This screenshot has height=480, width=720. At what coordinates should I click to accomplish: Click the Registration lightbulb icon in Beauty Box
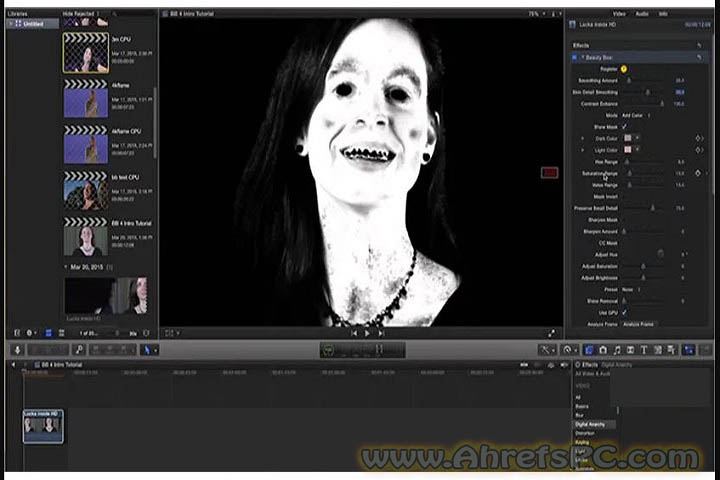624,69
